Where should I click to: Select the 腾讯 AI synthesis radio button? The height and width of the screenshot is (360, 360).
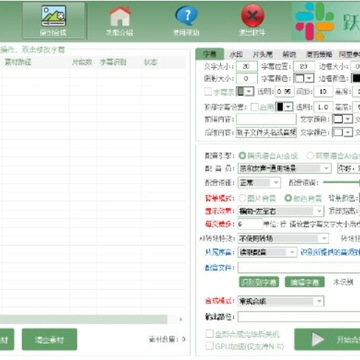tap(242, 155)
